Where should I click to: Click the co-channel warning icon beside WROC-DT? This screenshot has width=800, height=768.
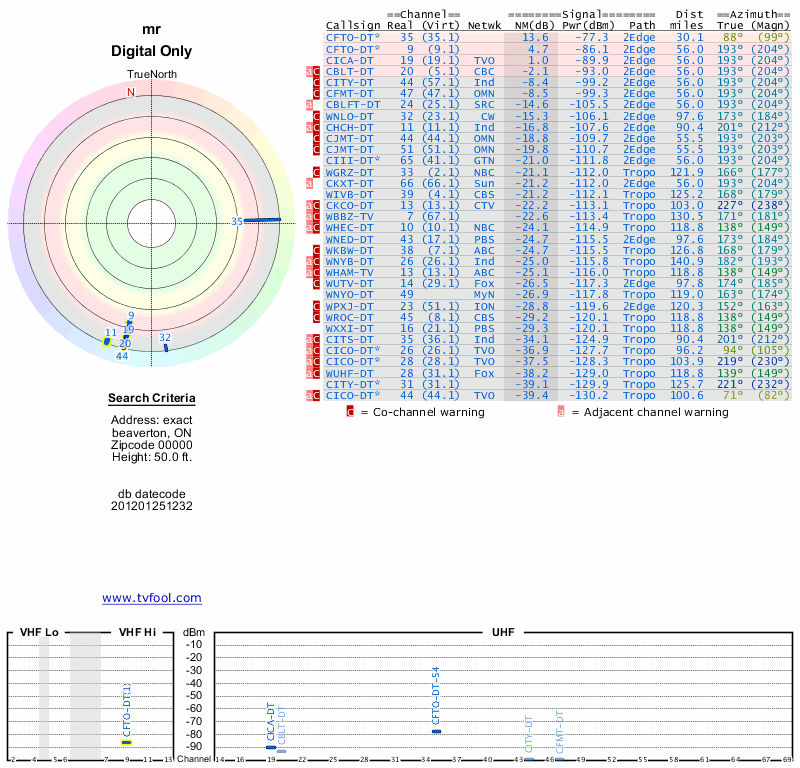[x=315, y=317]
